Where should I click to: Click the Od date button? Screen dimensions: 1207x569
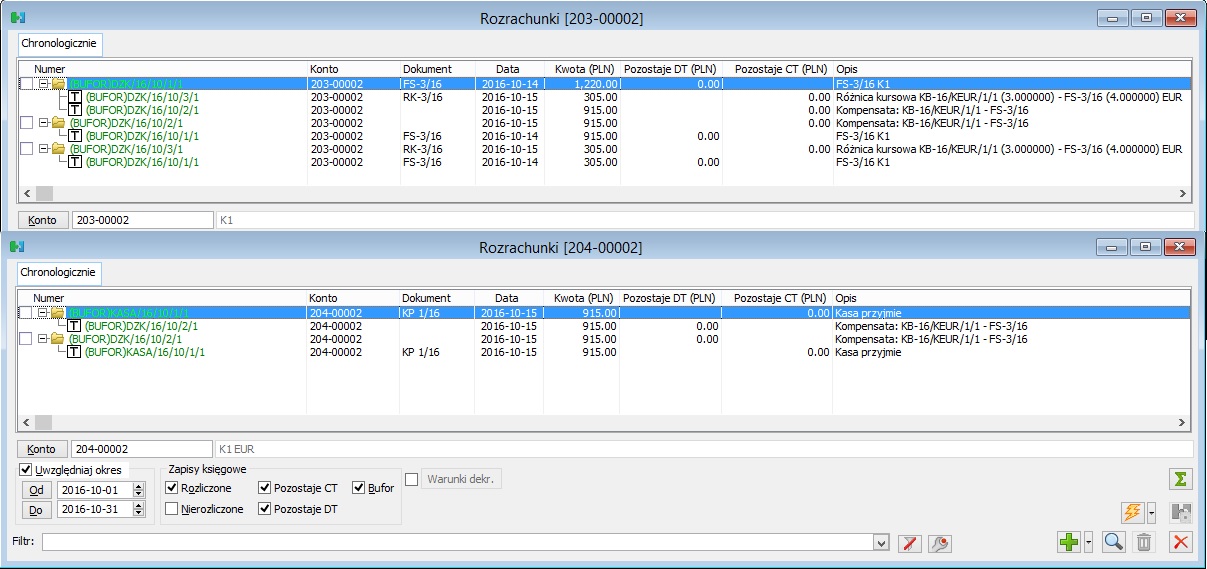[37, 491]
